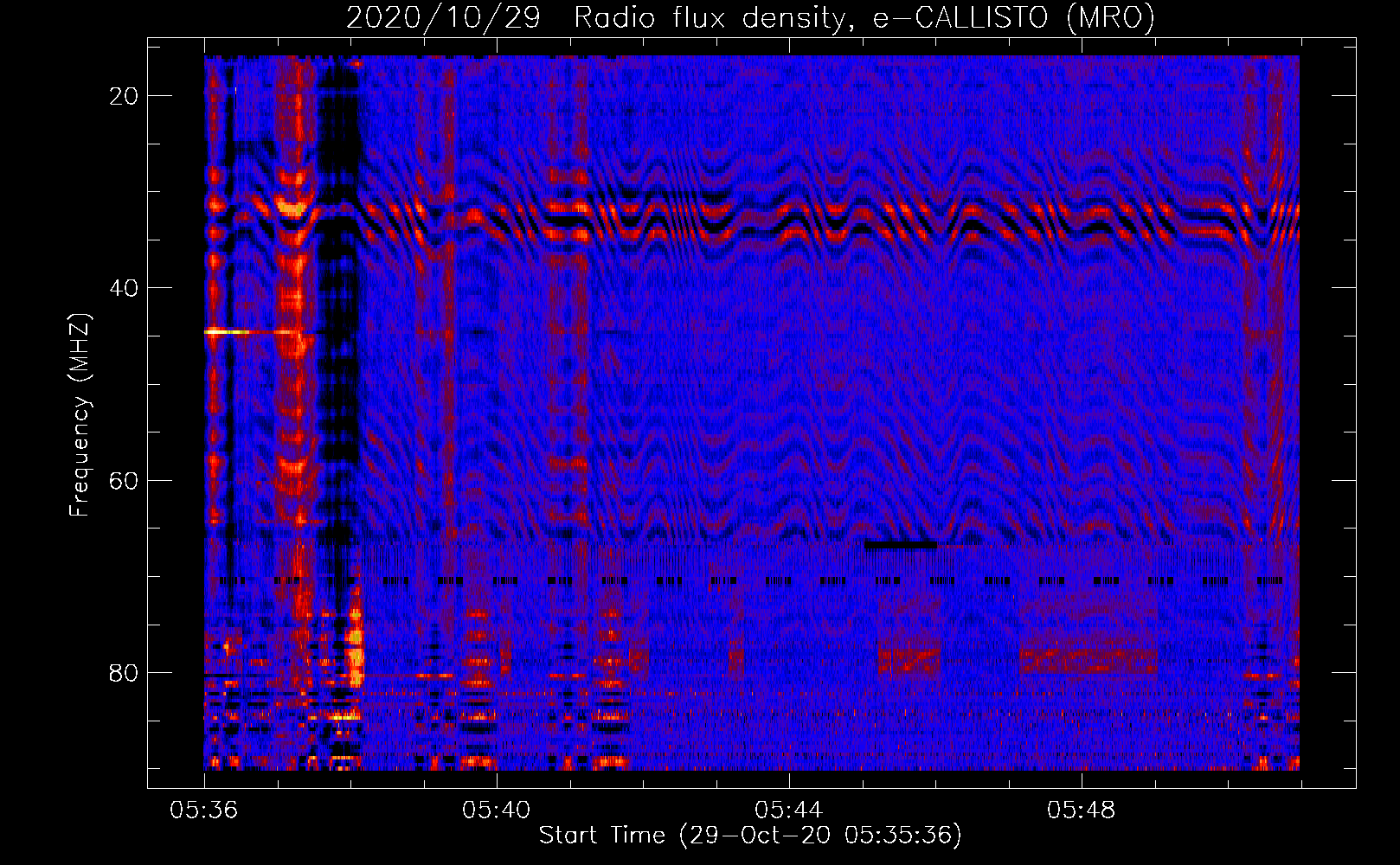Click the plot title '2020/10/29 Radio flux density, e-CALLISTO (MRO)'
Screen dimensions: 1400x865
click(750, 17)
